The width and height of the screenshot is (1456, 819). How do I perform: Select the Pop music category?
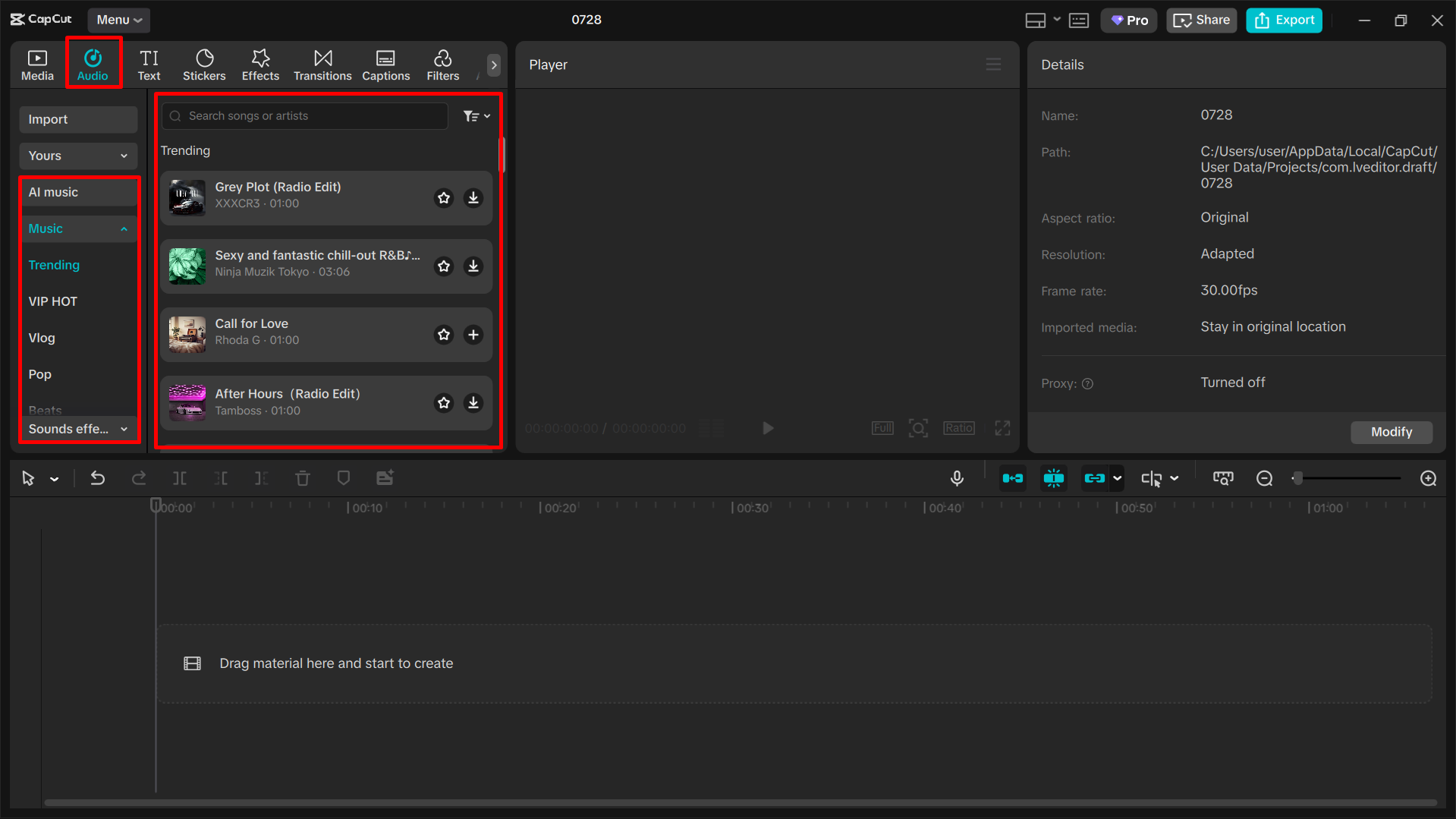(40, 374)
